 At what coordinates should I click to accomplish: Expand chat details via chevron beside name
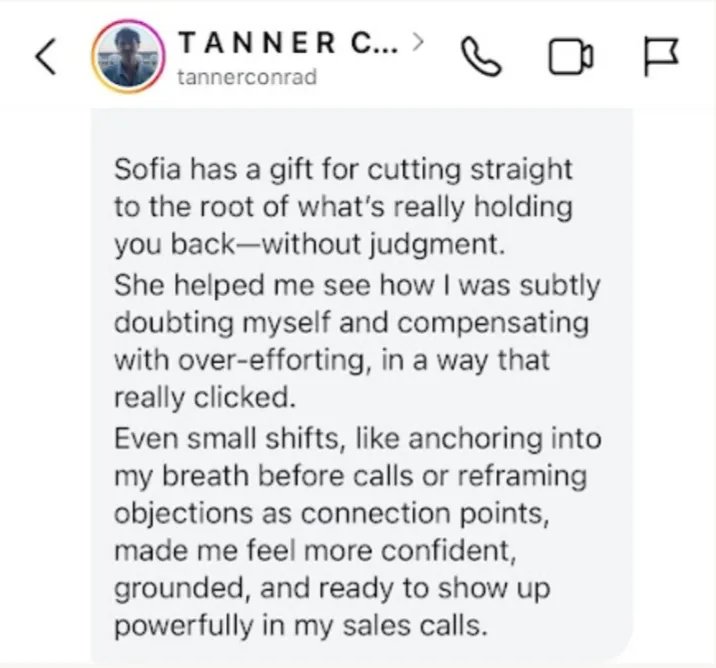(418, 42)
